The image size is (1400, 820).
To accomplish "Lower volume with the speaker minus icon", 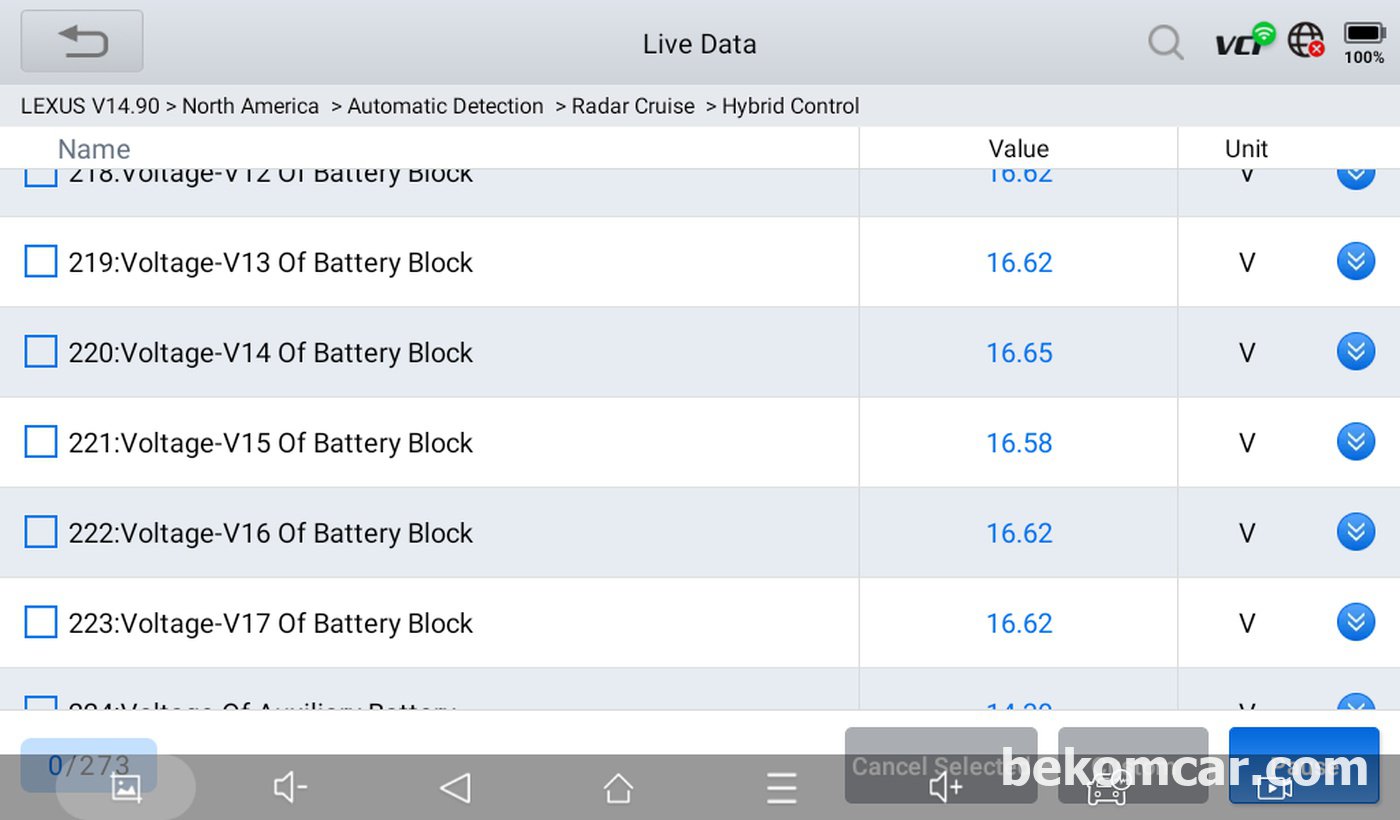I will tap(290, 788).
